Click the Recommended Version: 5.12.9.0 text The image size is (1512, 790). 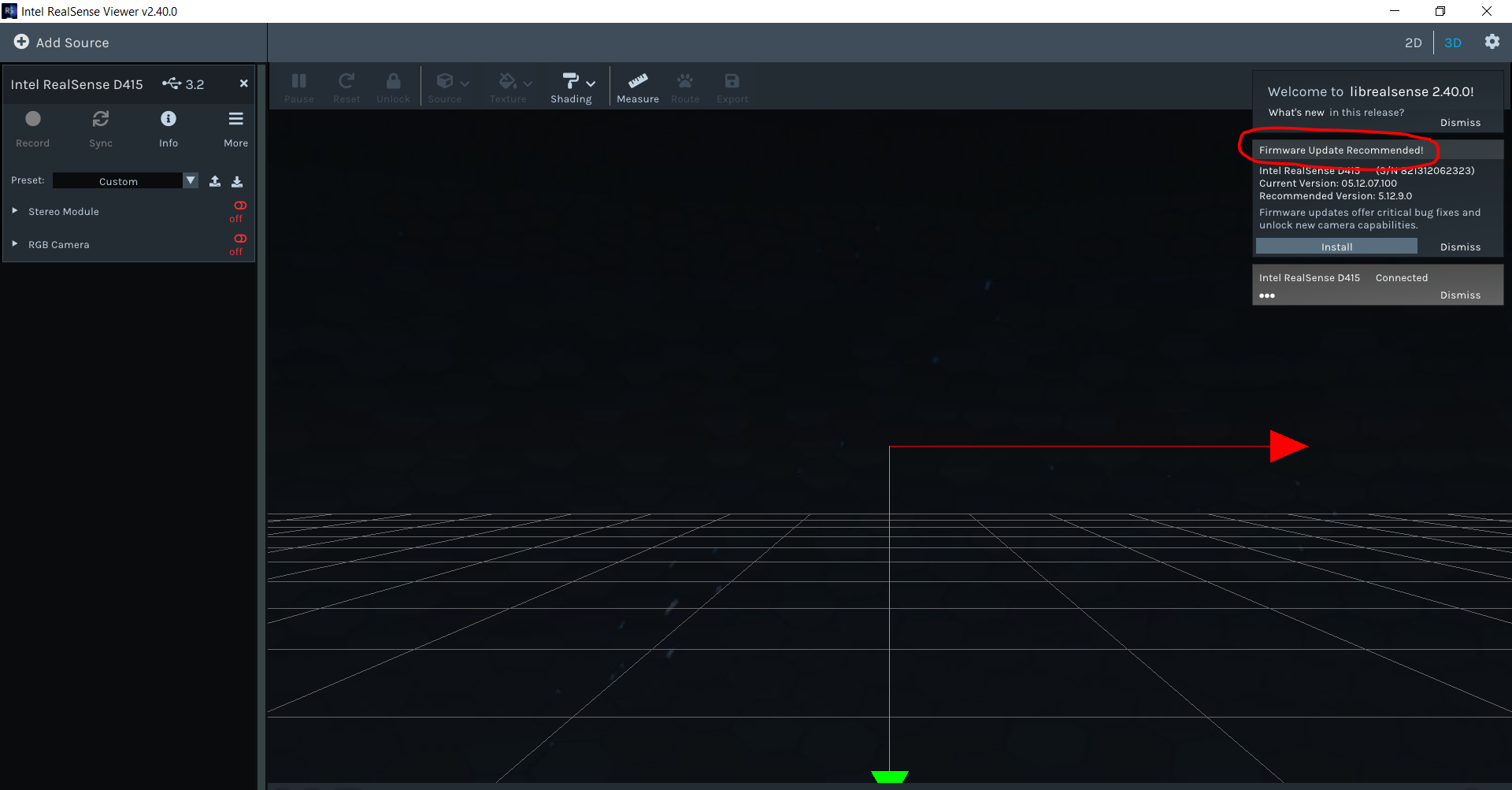point(1336,196)
